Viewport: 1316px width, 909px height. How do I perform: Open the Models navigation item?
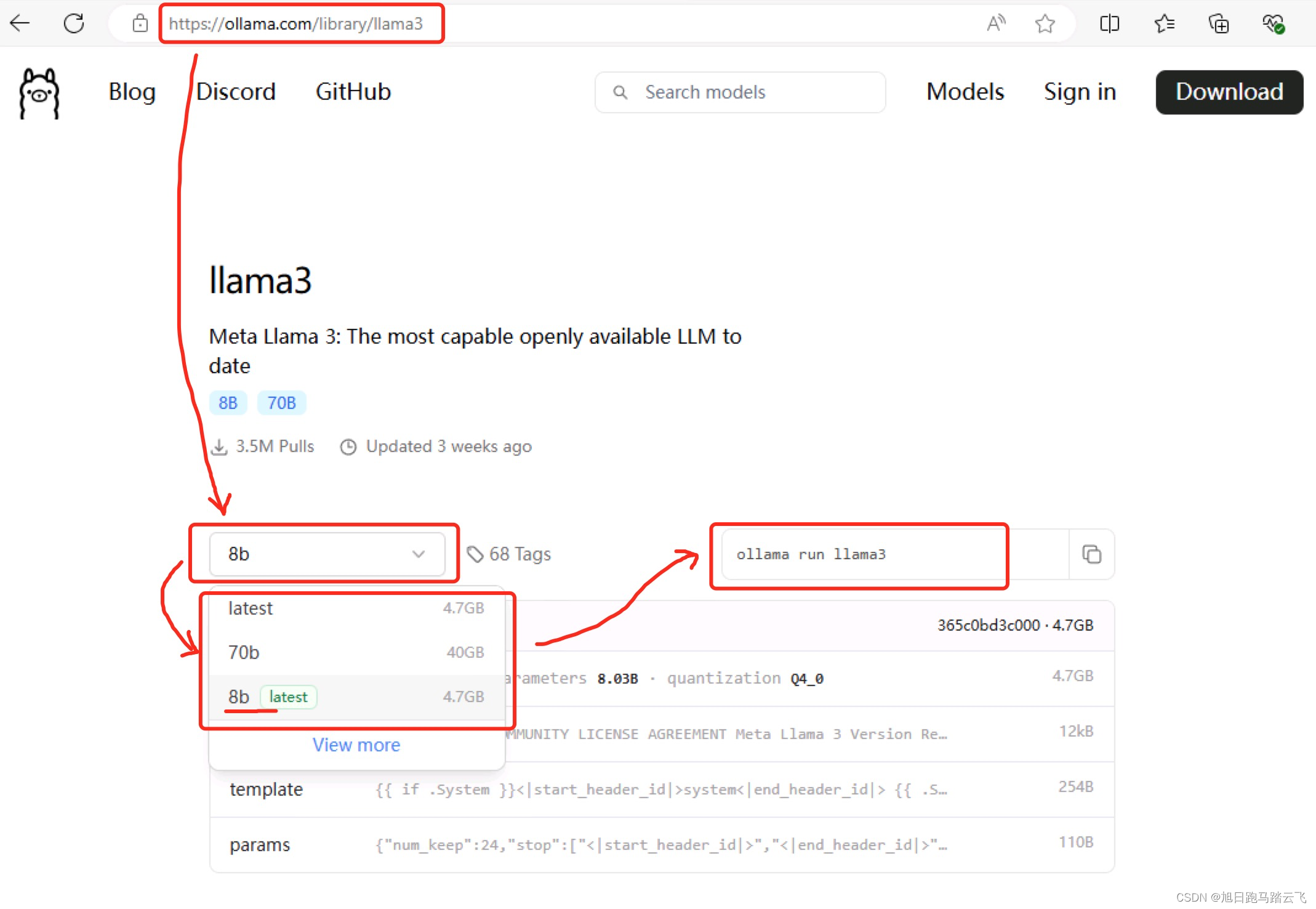pyautogui.click(x=965, y=92)
